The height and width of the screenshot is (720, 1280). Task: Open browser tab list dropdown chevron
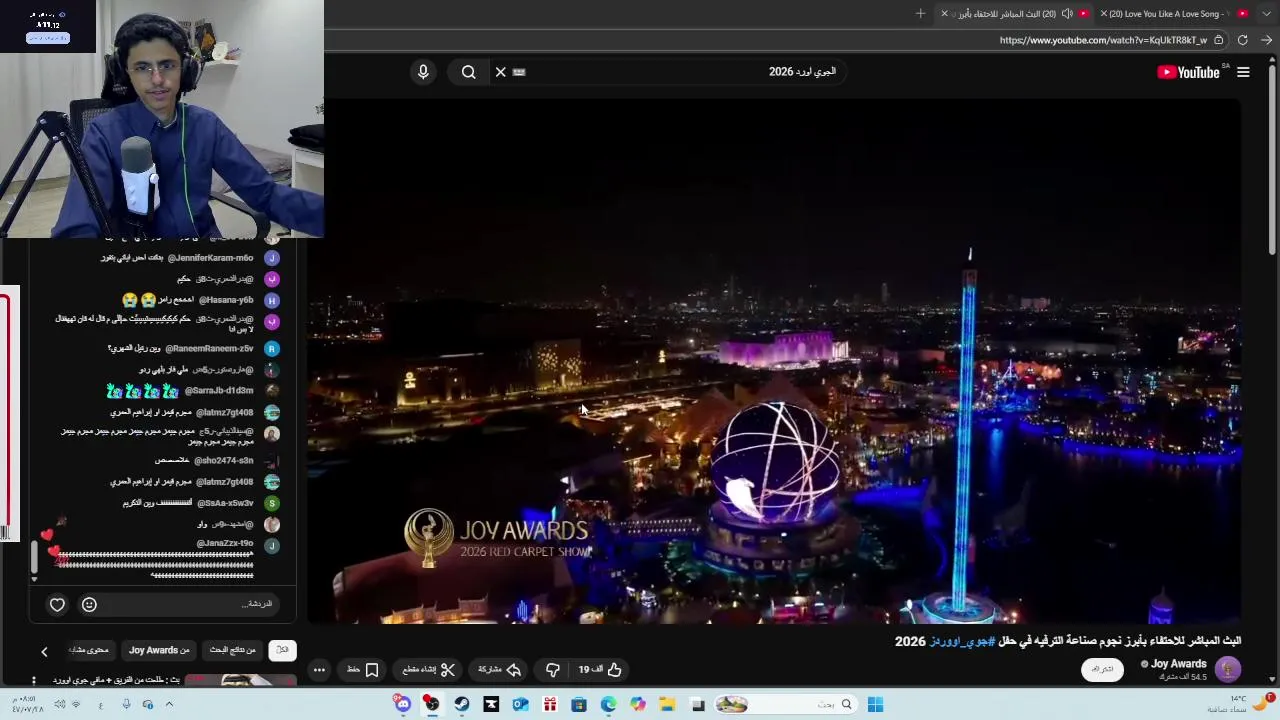1267,13
